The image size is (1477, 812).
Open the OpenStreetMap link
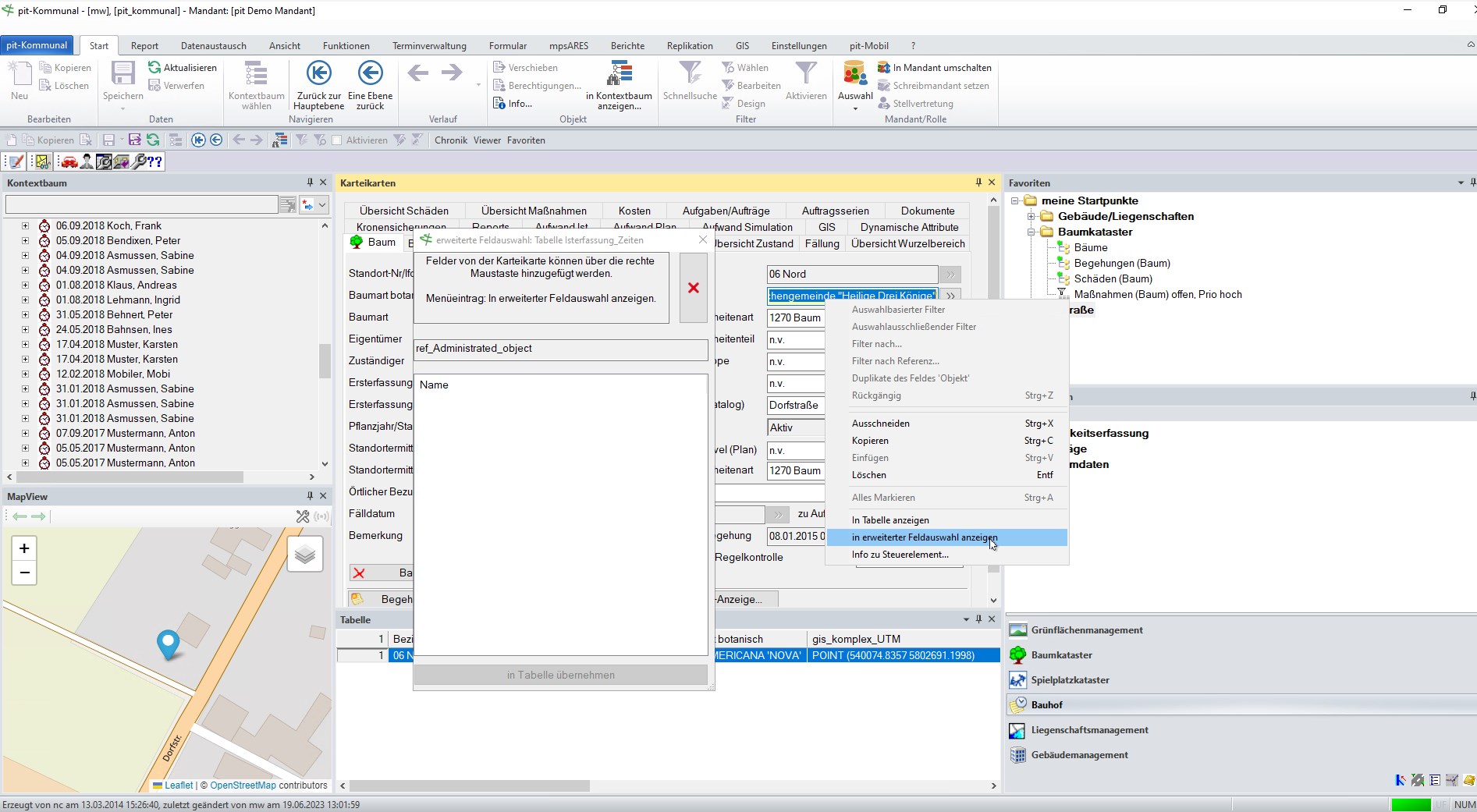point(243,785)
